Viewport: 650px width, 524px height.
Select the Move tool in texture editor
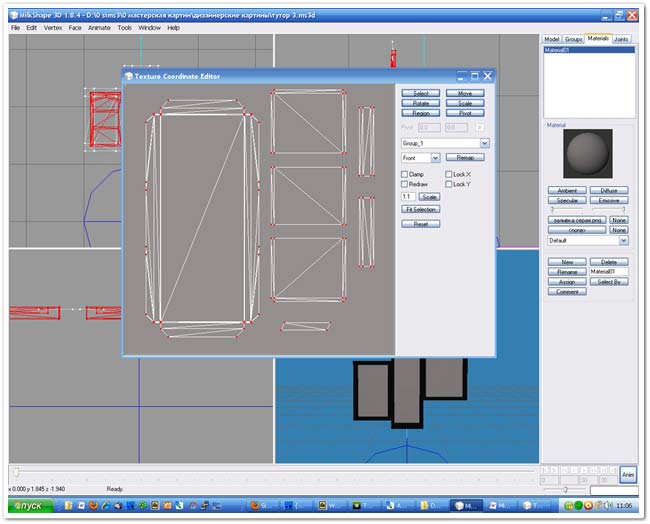465,93
